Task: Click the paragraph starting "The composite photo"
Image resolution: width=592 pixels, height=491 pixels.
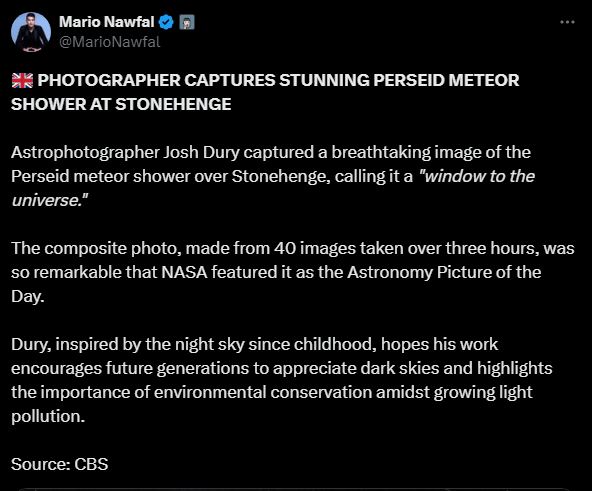Action: (x=293, y=272)
